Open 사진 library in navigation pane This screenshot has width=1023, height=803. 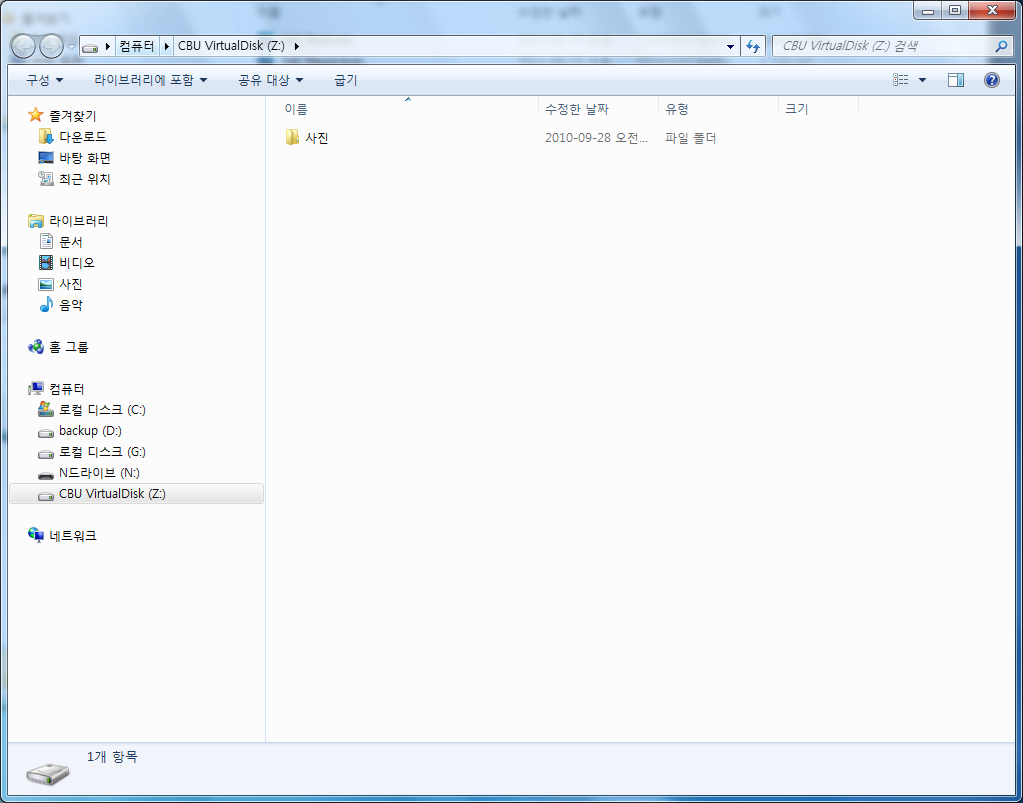coord(71,284)
